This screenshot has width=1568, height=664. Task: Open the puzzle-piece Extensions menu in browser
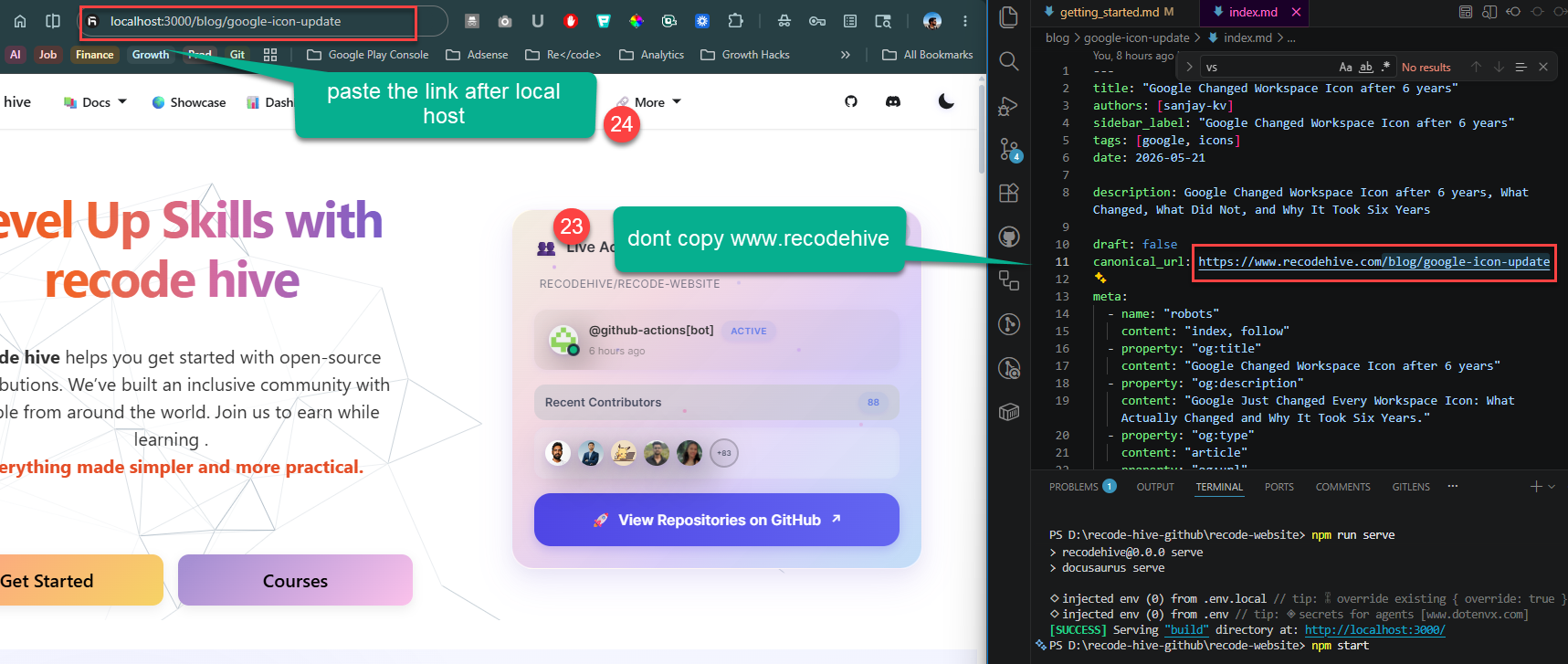point(735,21)
